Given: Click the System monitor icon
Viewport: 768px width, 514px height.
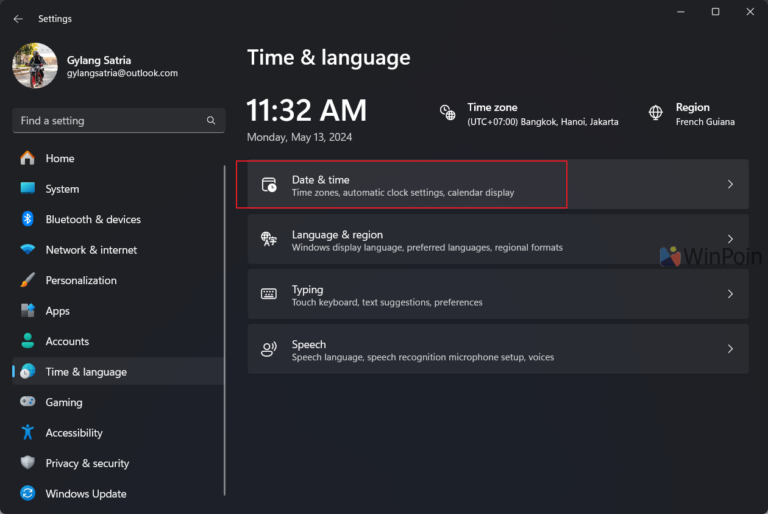Looking at the screenshot, I should (27, 188).
